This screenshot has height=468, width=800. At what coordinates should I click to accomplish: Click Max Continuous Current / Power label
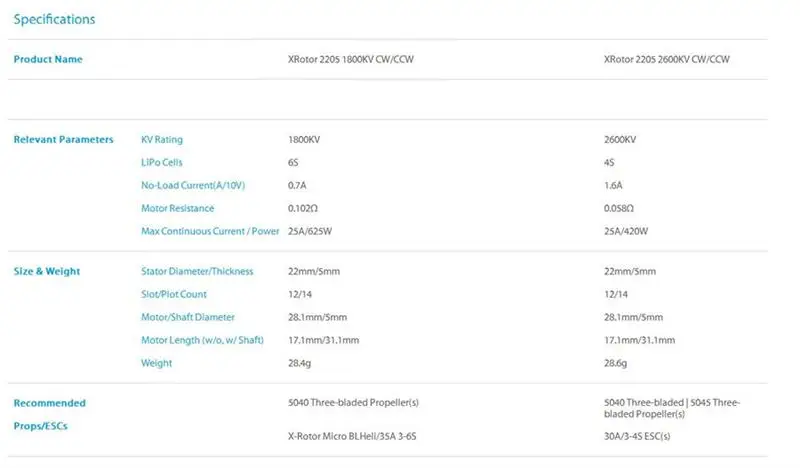pos(210,231)
